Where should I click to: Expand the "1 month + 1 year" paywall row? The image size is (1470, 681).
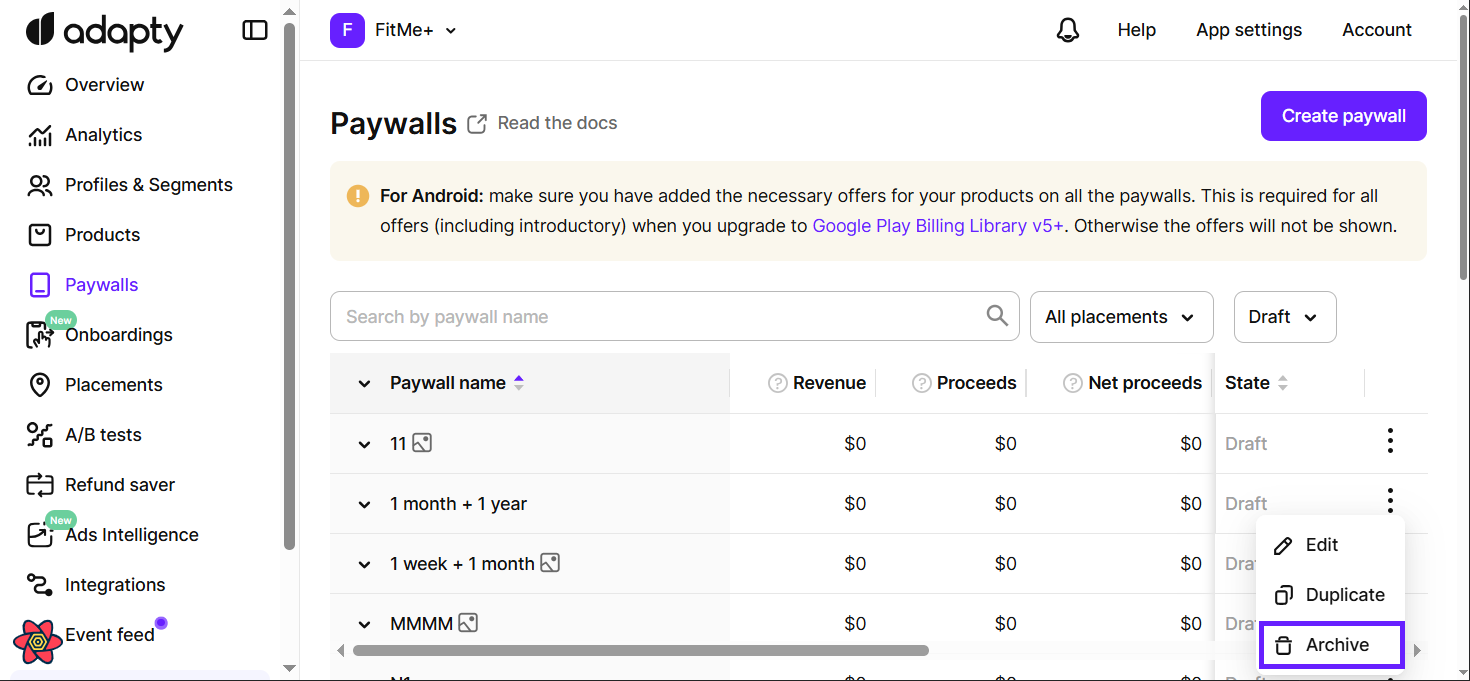tap(363, 503)
